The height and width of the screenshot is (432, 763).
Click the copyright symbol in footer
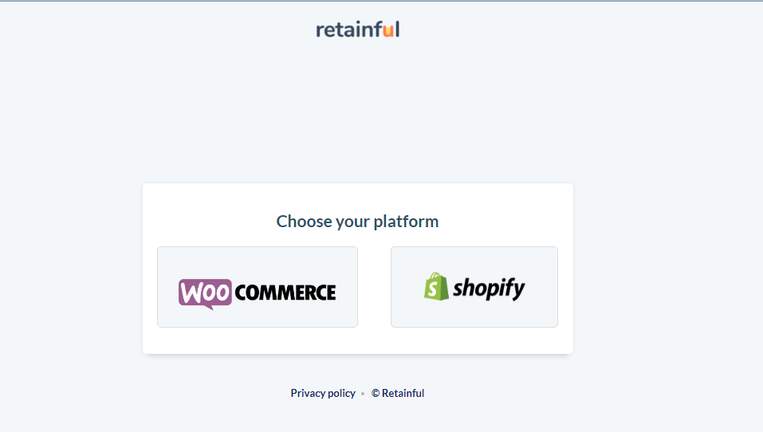click(376, 393)
